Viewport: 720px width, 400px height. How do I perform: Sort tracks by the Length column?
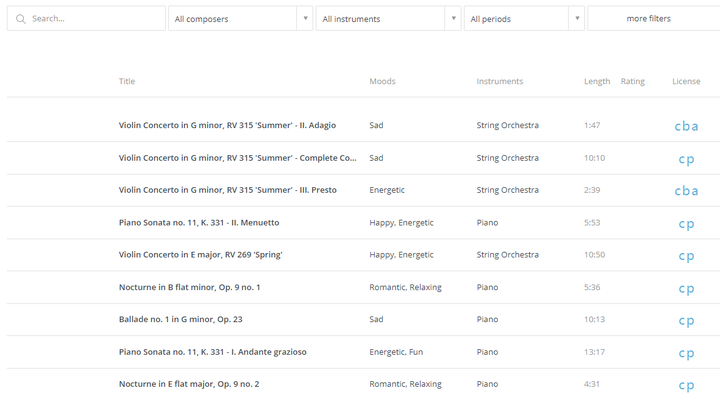coord(596,81)
